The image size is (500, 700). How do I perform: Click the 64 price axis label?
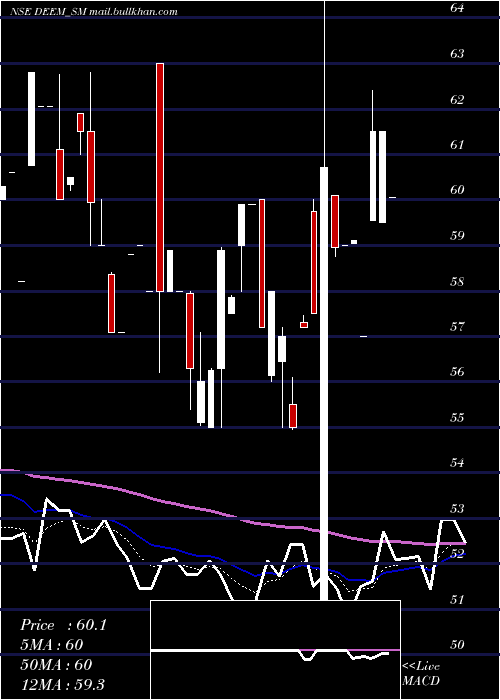[457, 8]
